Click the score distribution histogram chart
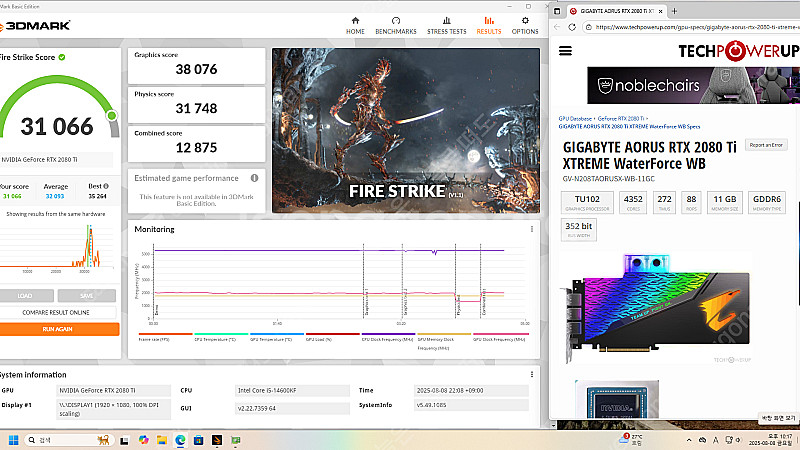The height and width of the screenshot is (450, 800). 56,247
